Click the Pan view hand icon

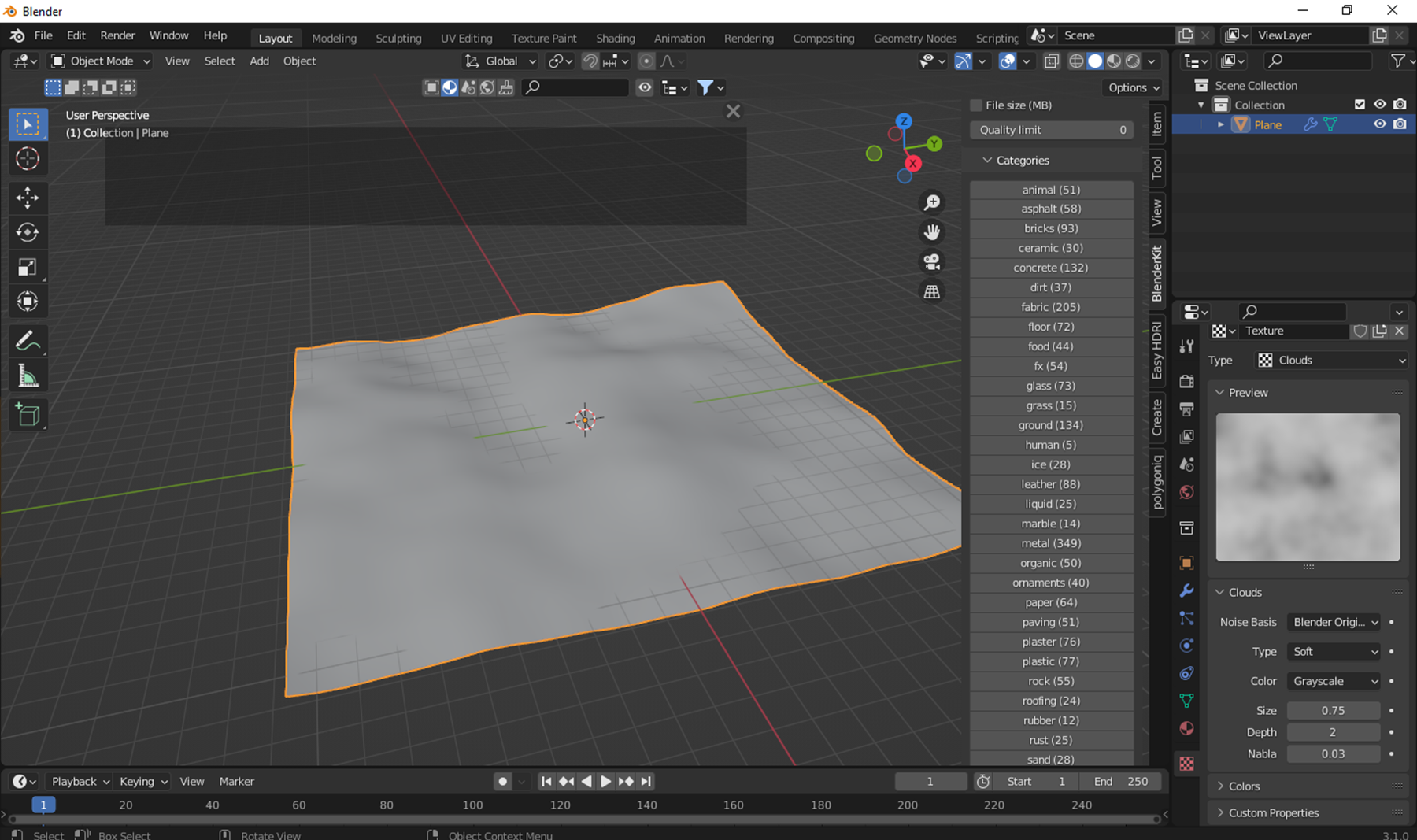pos(932,232)
